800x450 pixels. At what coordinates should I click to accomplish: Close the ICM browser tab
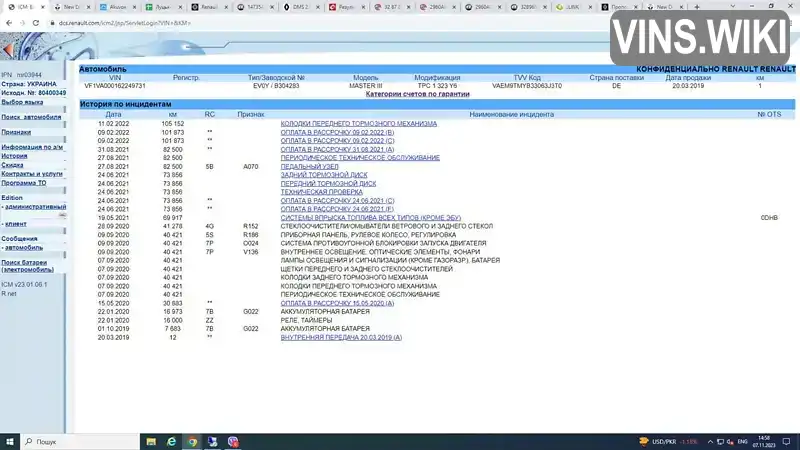click(43, 7)
